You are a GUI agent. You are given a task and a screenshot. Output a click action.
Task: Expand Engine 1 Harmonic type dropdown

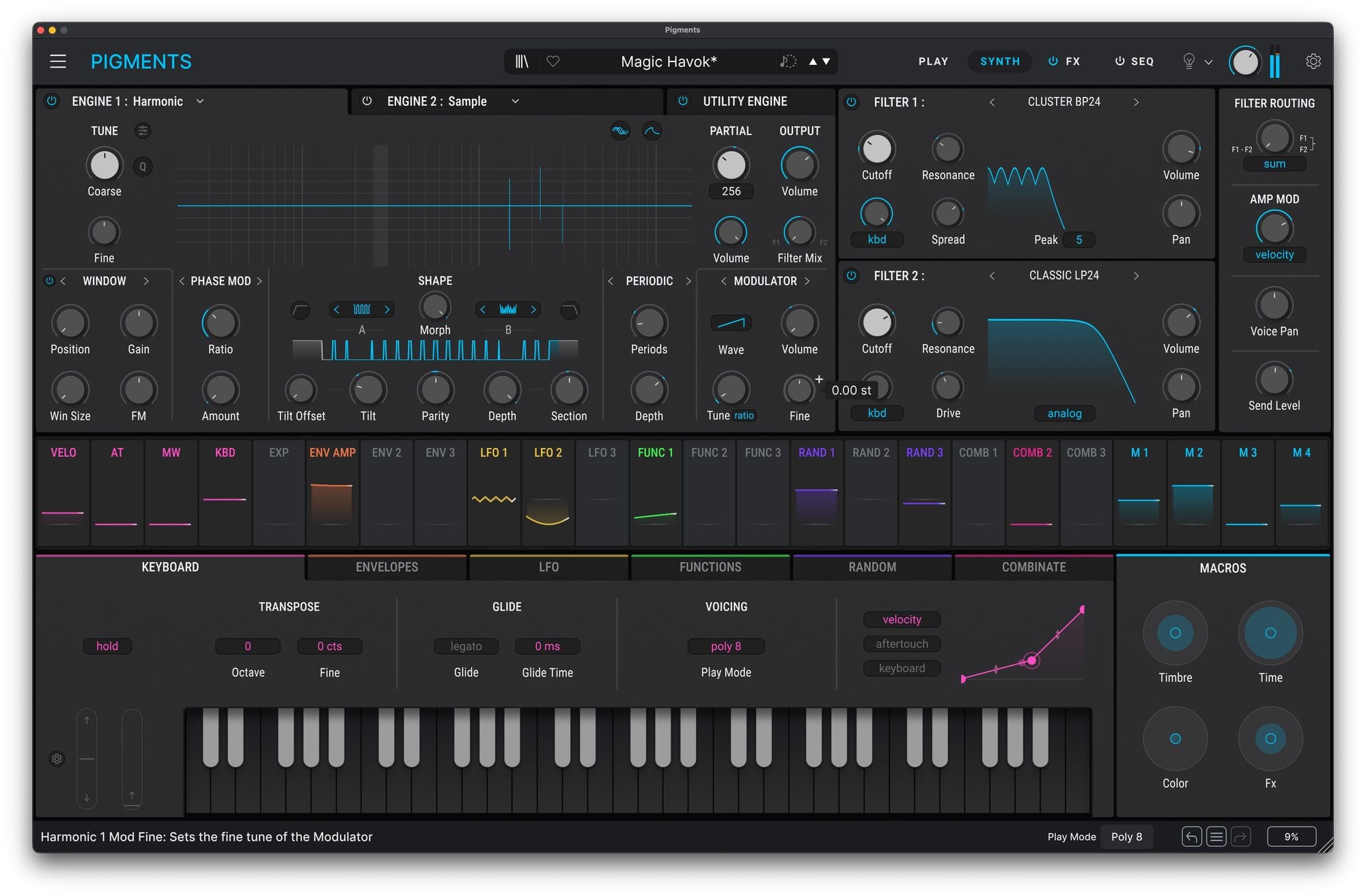click(200, 101)
